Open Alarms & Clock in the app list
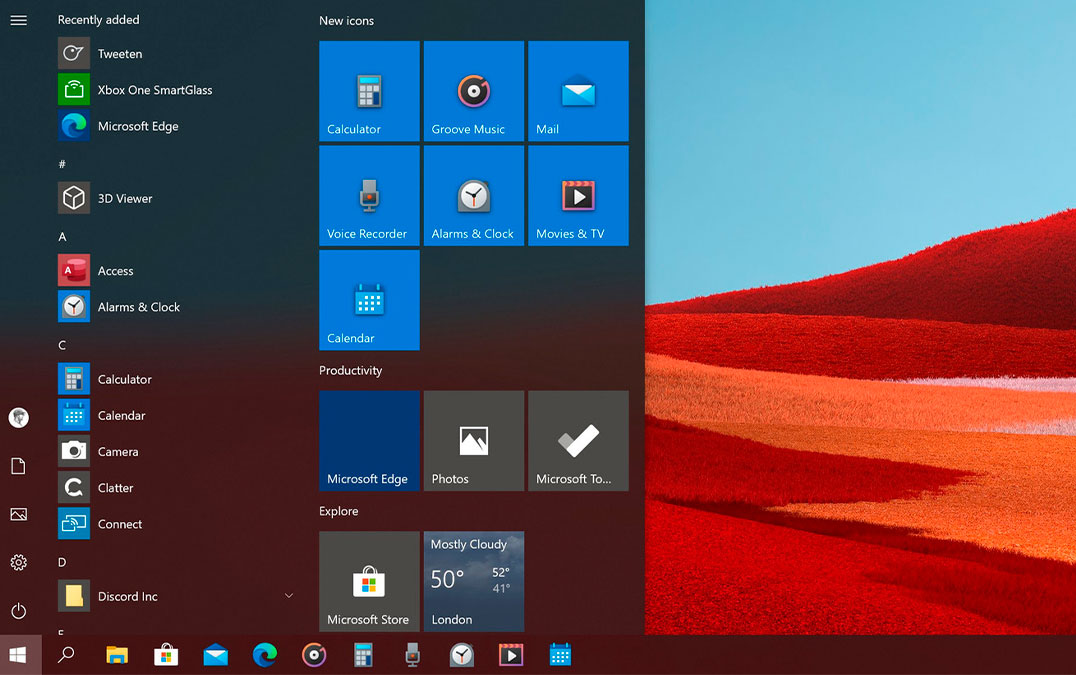This screenshot has width=1076, height=675. (x=178, y=307)
